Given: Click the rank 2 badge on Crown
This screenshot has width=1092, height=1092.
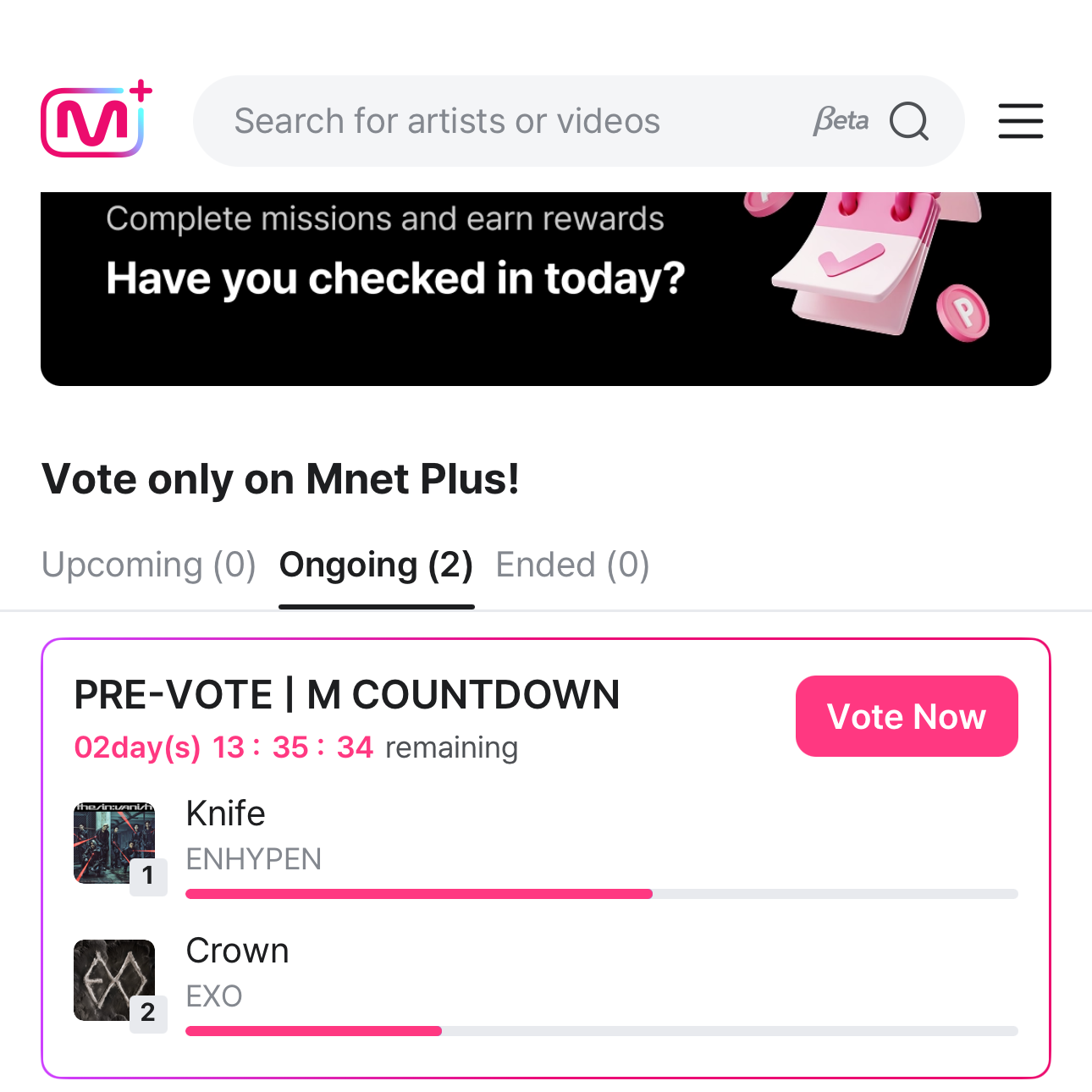Looking at the screenshot, I should click(148, 1012).
